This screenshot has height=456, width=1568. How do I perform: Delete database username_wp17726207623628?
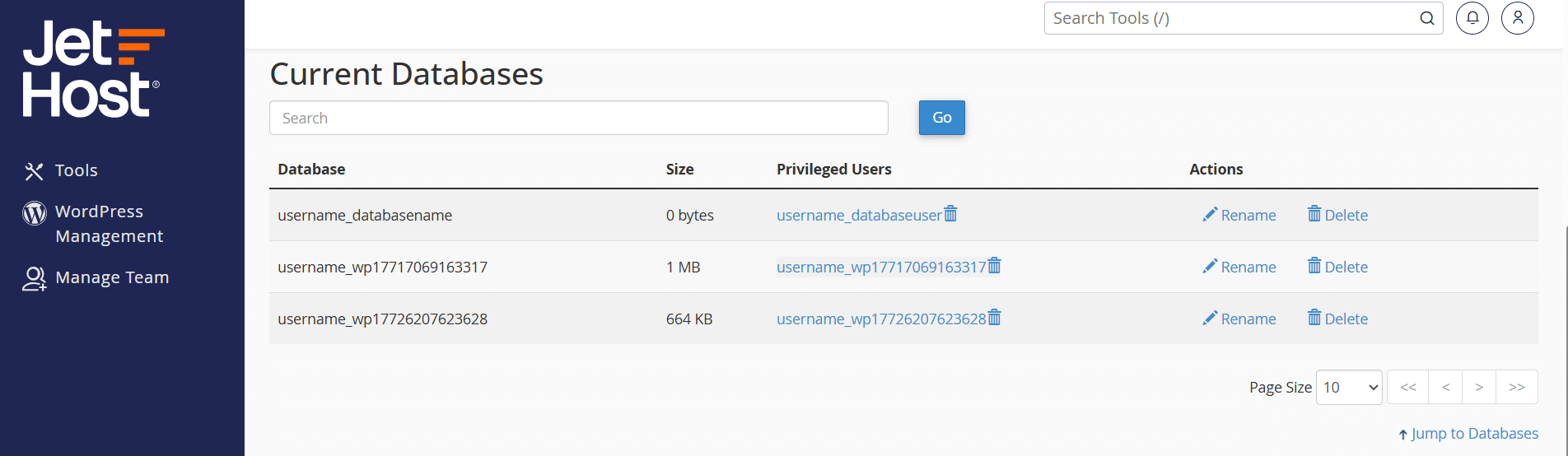point(1338,319)
